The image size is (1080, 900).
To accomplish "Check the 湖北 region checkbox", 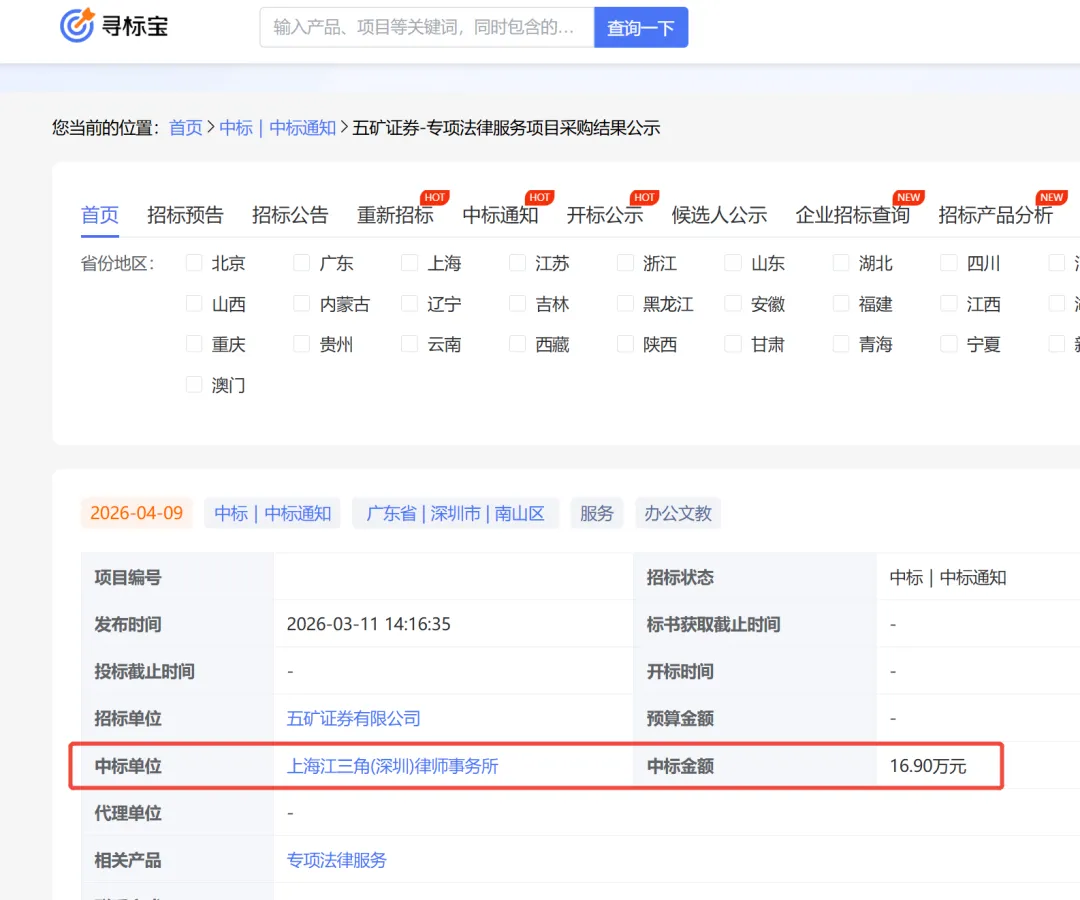I will click(x=841, y=263).
